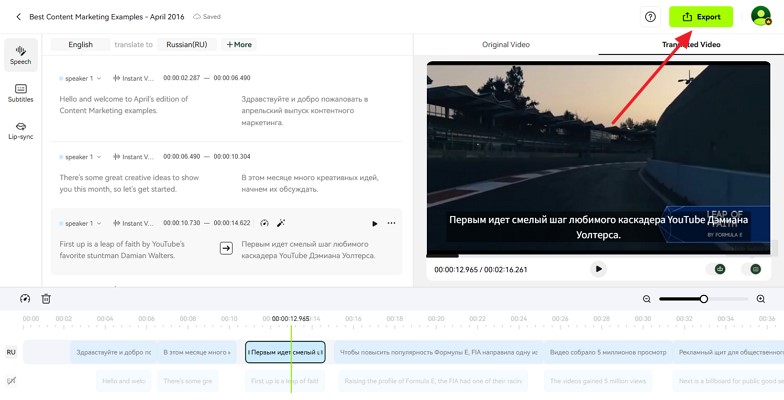Click the magic wand icon in selected segment
Image resolution: width=784 pixels, height=400 pixels.
[x=281, y=223]
